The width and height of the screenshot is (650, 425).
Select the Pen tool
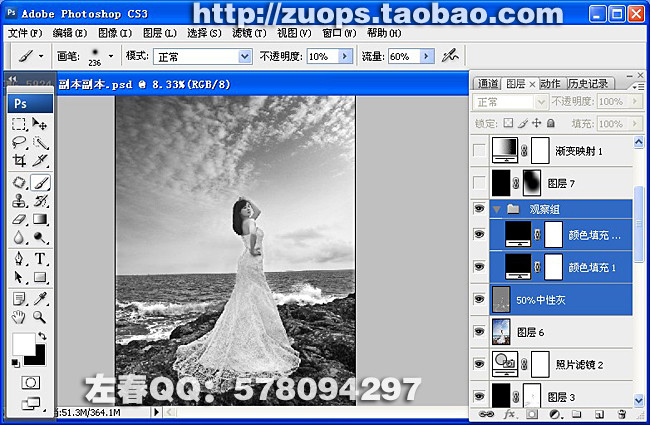pyautogui.click(x=19, y=259)
